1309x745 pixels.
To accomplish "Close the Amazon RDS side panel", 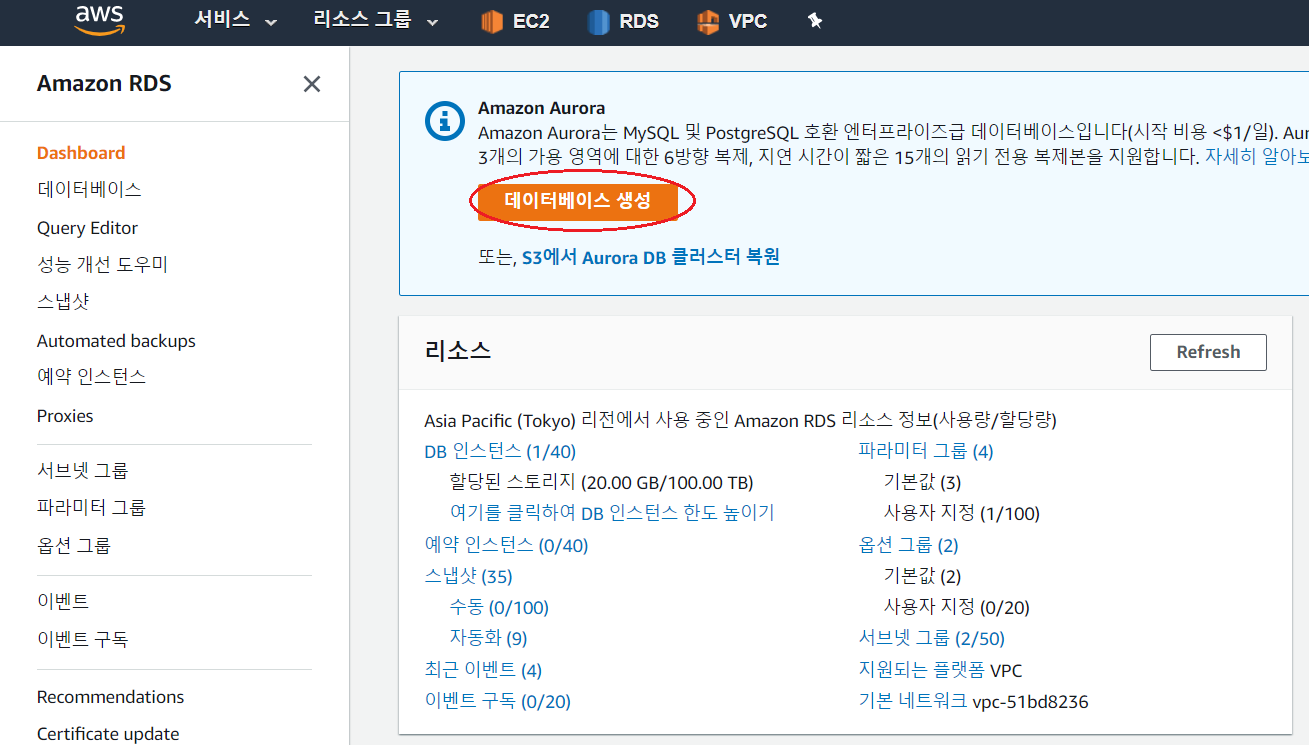I will (x=312, y=84).
